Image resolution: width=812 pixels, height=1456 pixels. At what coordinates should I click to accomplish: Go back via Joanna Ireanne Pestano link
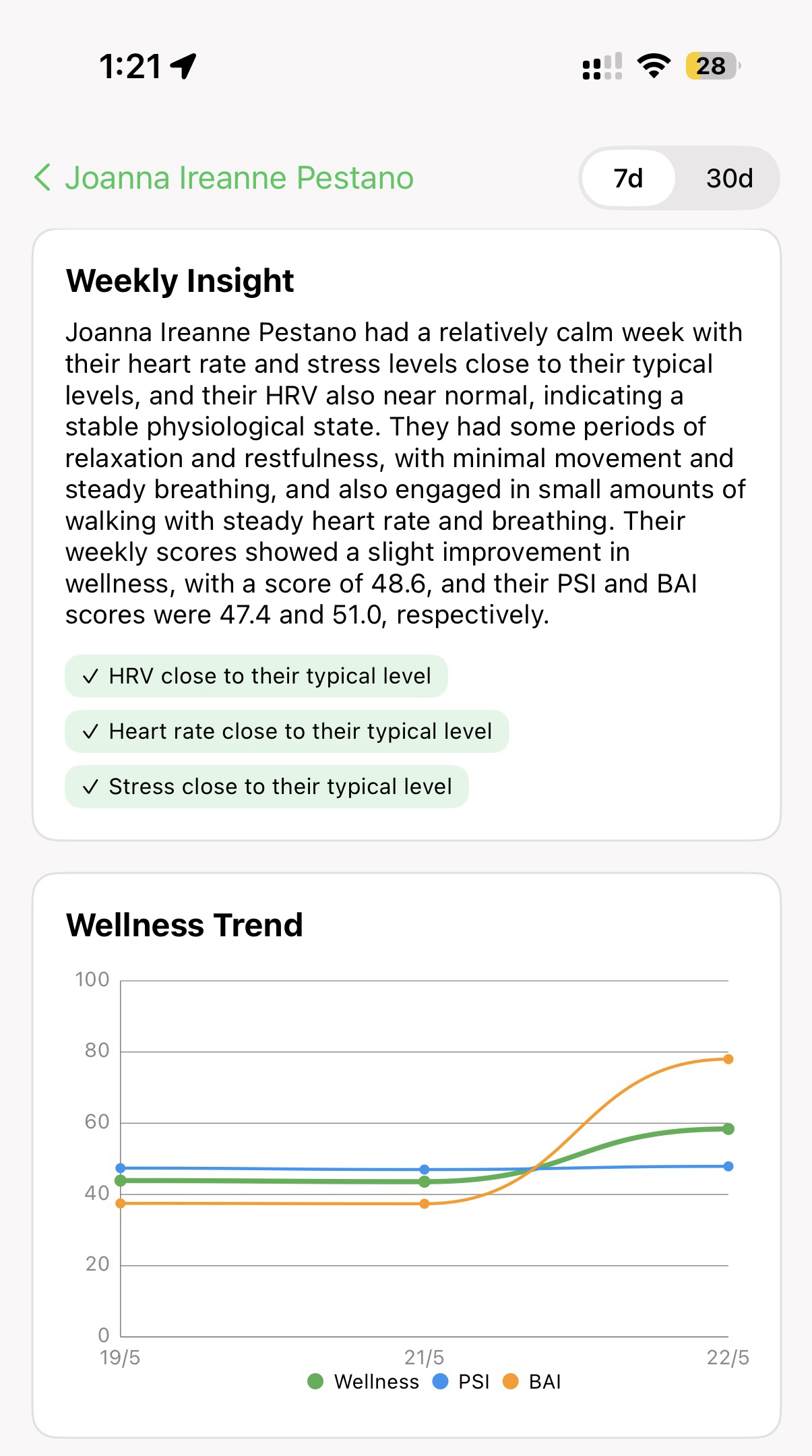(239, 178)
